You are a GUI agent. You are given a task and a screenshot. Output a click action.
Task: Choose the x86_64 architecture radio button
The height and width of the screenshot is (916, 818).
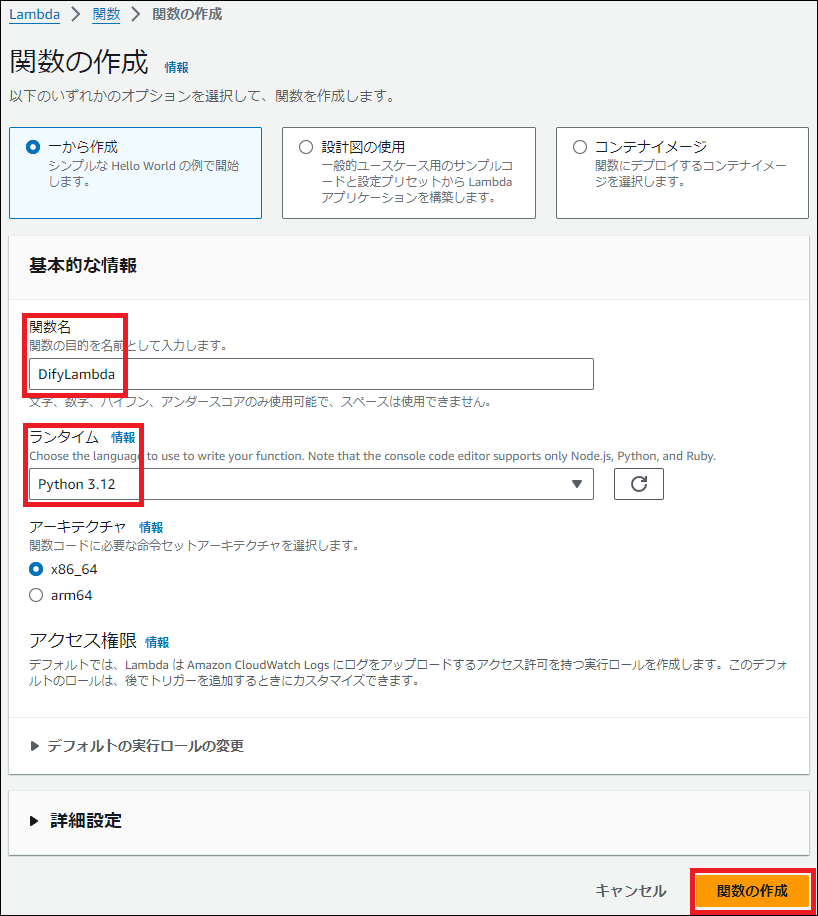point(37,569)
